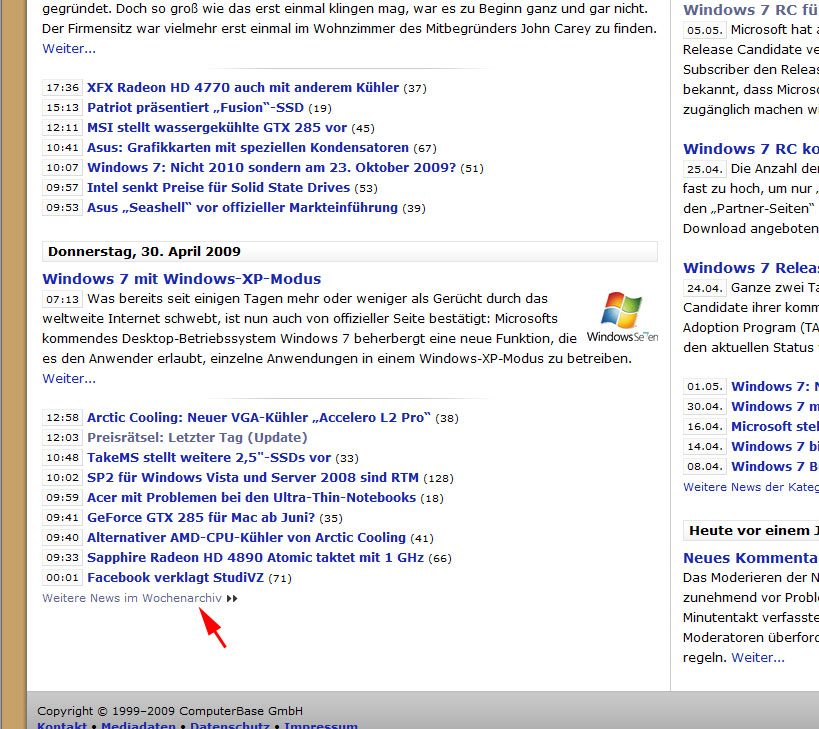Click timestamp 00:01 beside Facebook article
Viewport: 819px width, 729px height.
(62, 578)
